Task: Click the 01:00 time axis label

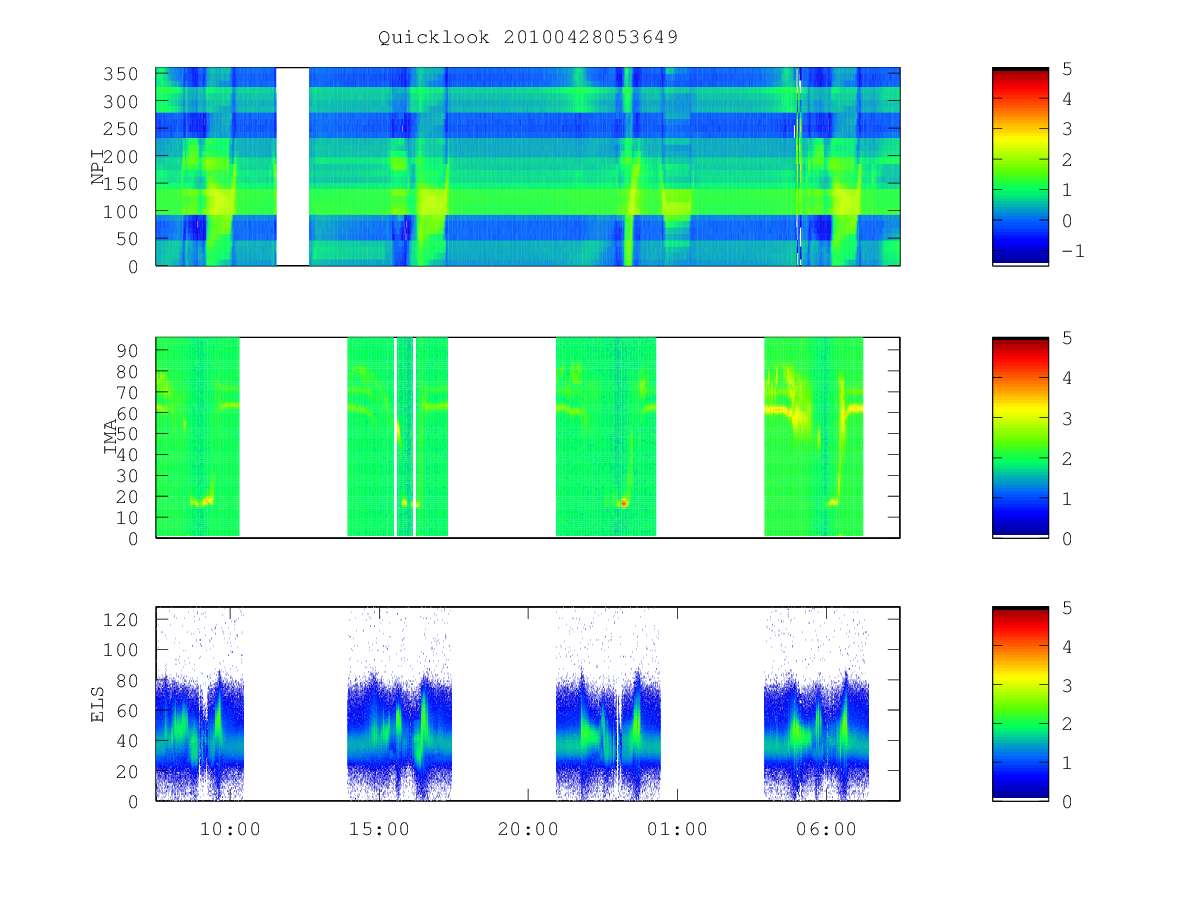Action: (677, 829)
